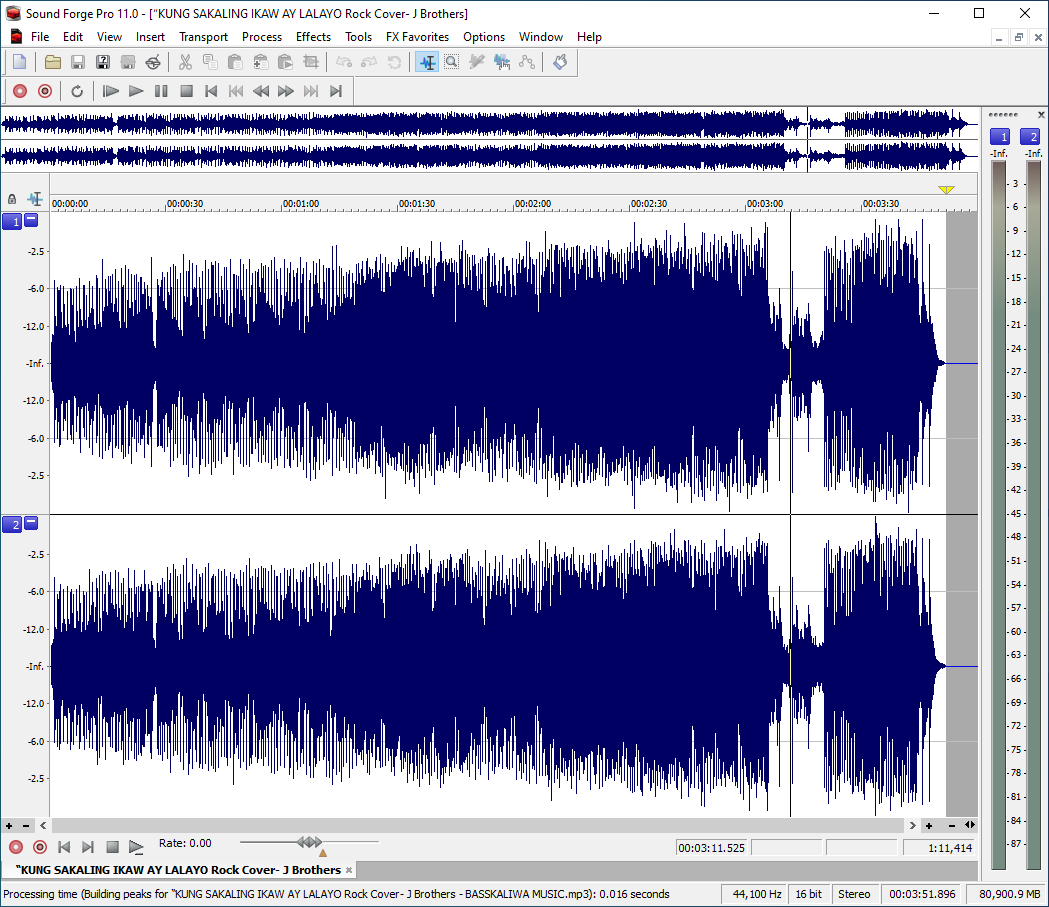Click the Save disk icon in toolbar
1049x907 pixels.
(x=78, y=62)
